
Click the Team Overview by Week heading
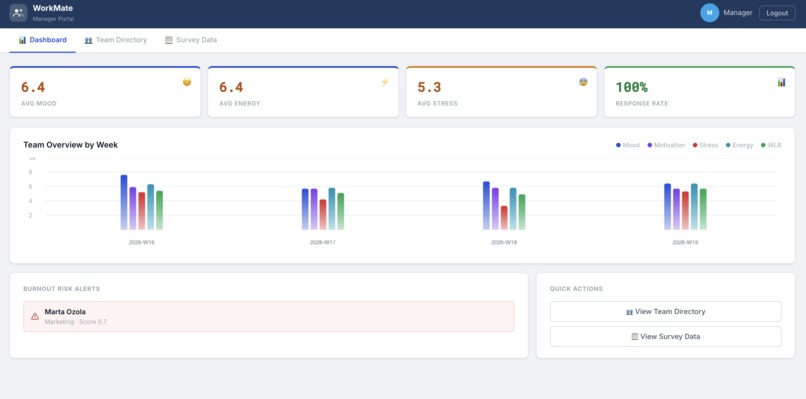coord(70,145)
